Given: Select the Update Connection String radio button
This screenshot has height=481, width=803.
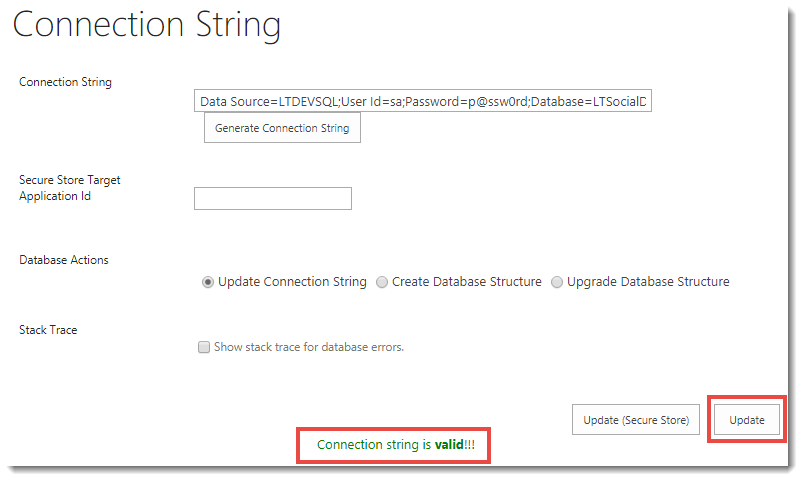Looking at the screenshot, I should [208, 282].
